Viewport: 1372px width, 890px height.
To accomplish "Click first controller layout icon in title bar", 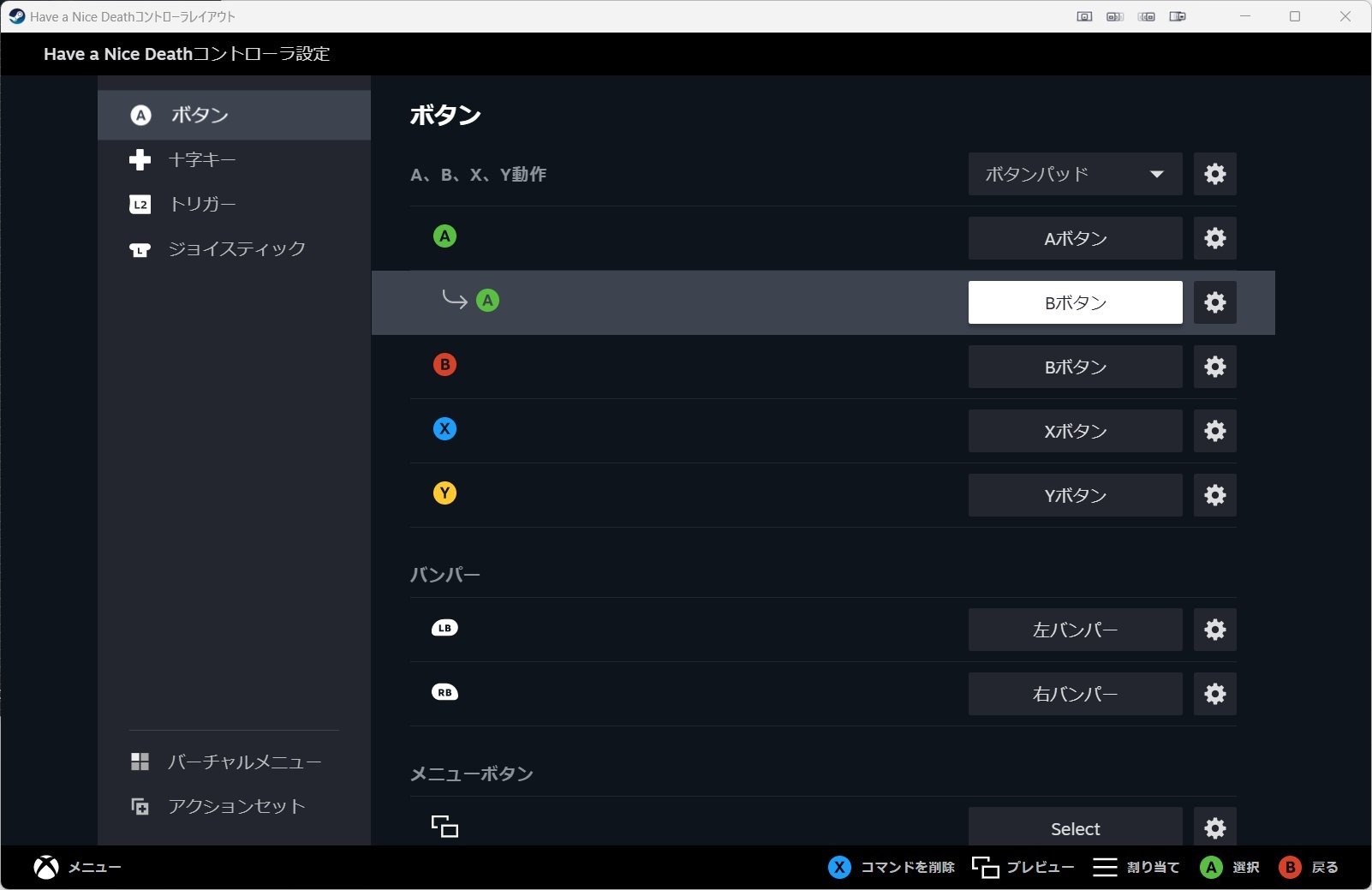I will 1084,16.
